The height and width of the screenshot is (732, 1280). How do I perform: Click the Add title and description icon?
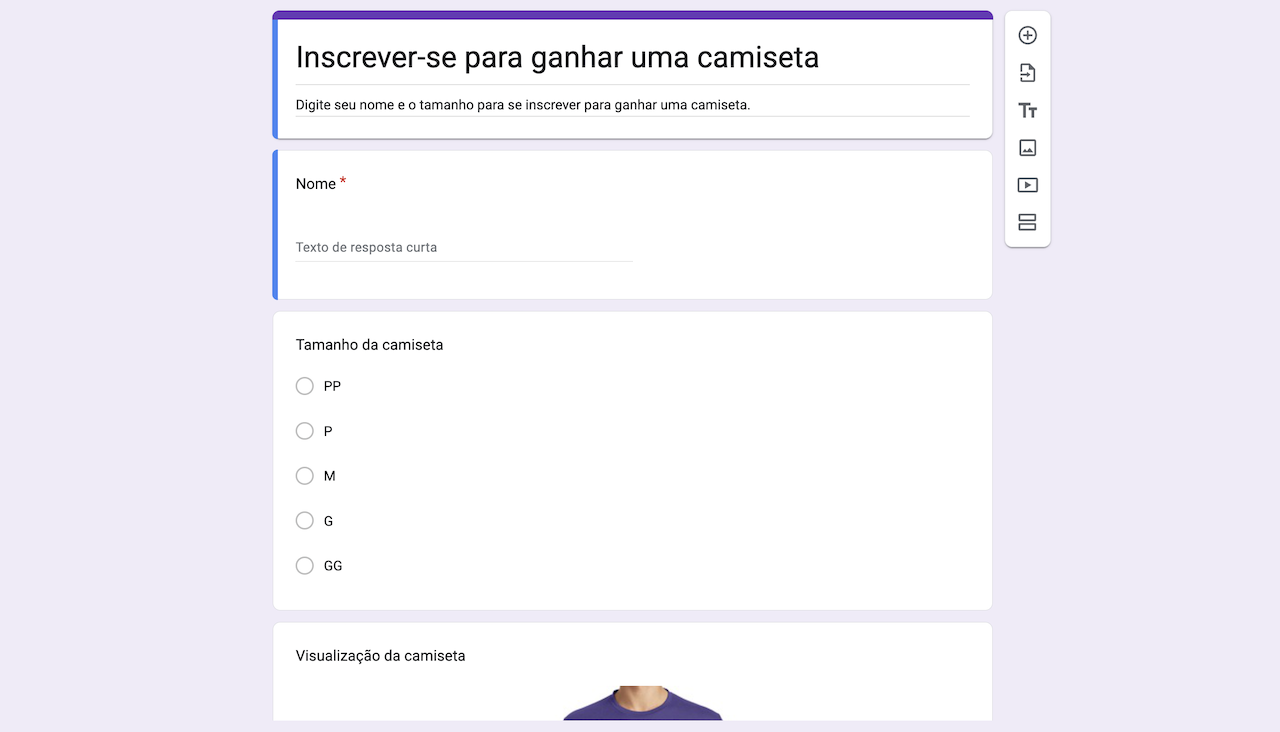pos(1027,110)
